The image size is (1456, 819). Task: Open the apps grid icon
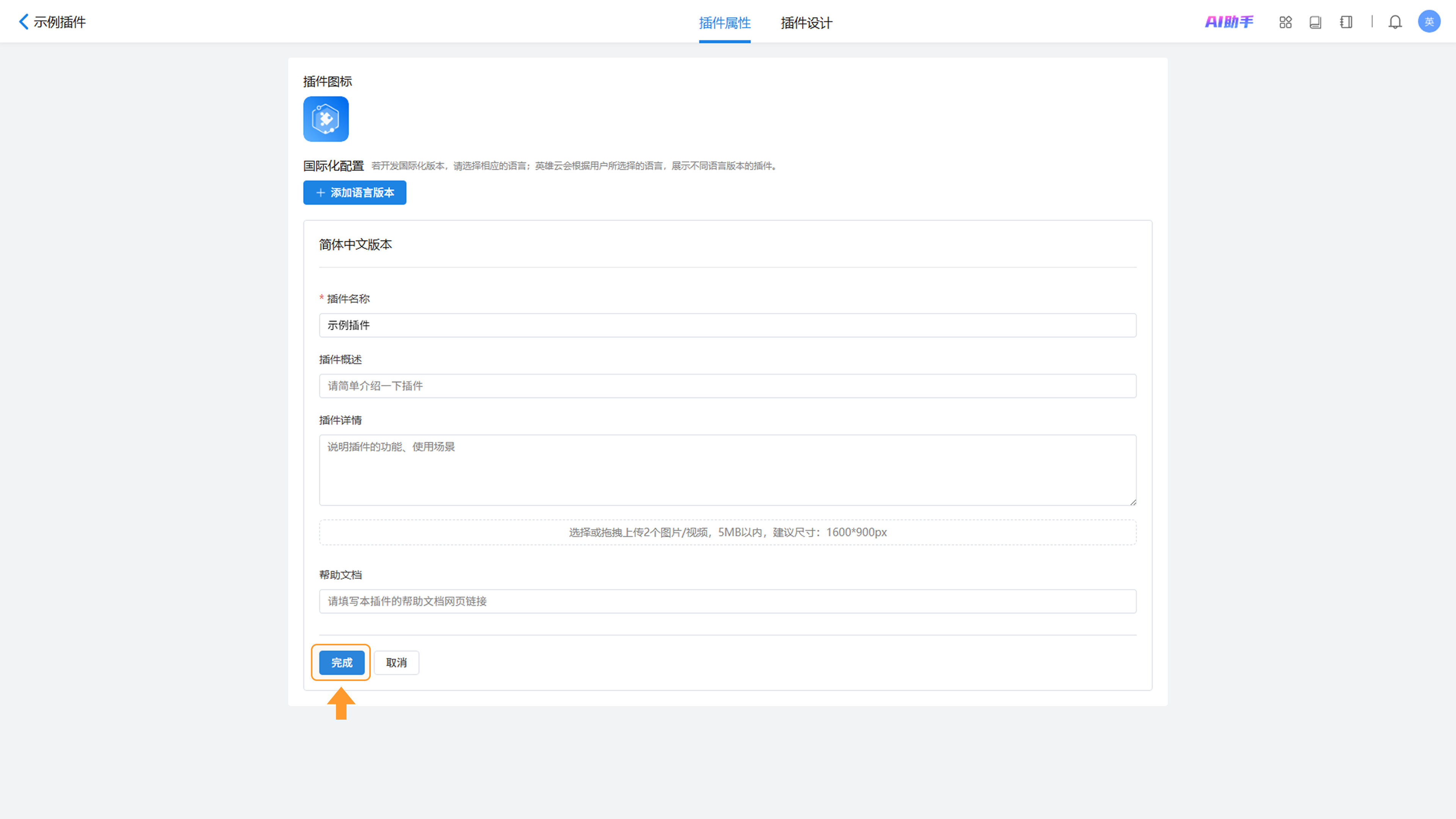(x=1285, y=22)
